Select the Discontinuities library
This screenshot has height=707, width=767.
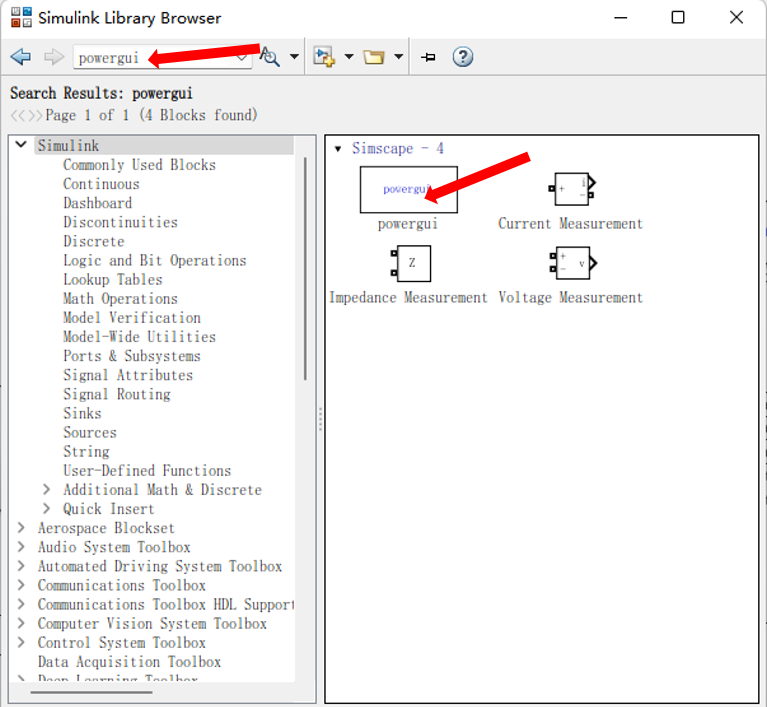click(x=120, y=222)
